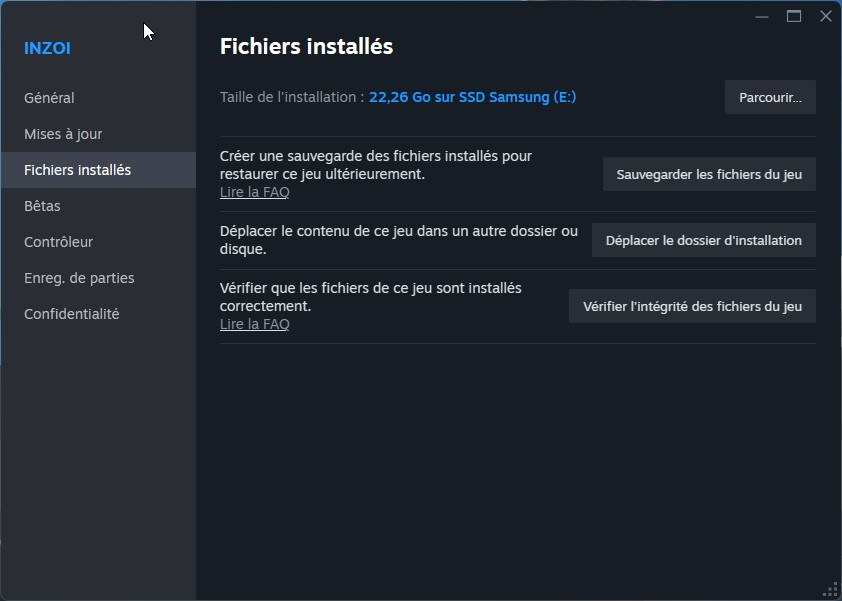The height and width of the screenshot is (601, 842).
Task: Open the Bêtas section
Action: (x=40, y=205)
